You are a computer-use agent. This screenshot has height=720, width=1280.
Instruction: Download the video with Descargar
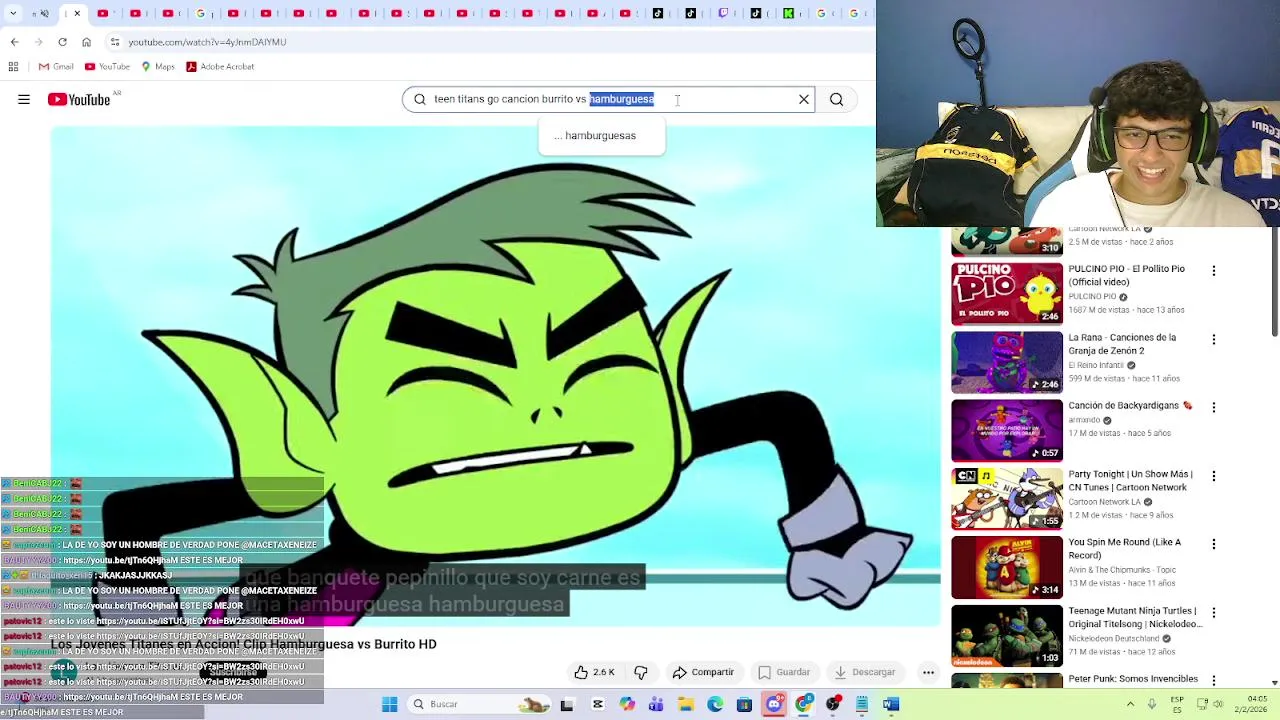click(x=865, y=672)
